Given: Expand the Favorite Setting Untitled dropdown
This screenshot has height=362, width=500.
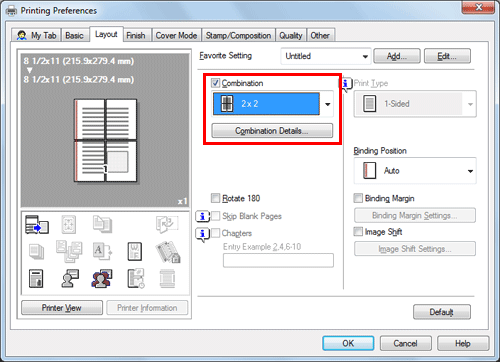Looking at the screenshot, I should [326, 56].
